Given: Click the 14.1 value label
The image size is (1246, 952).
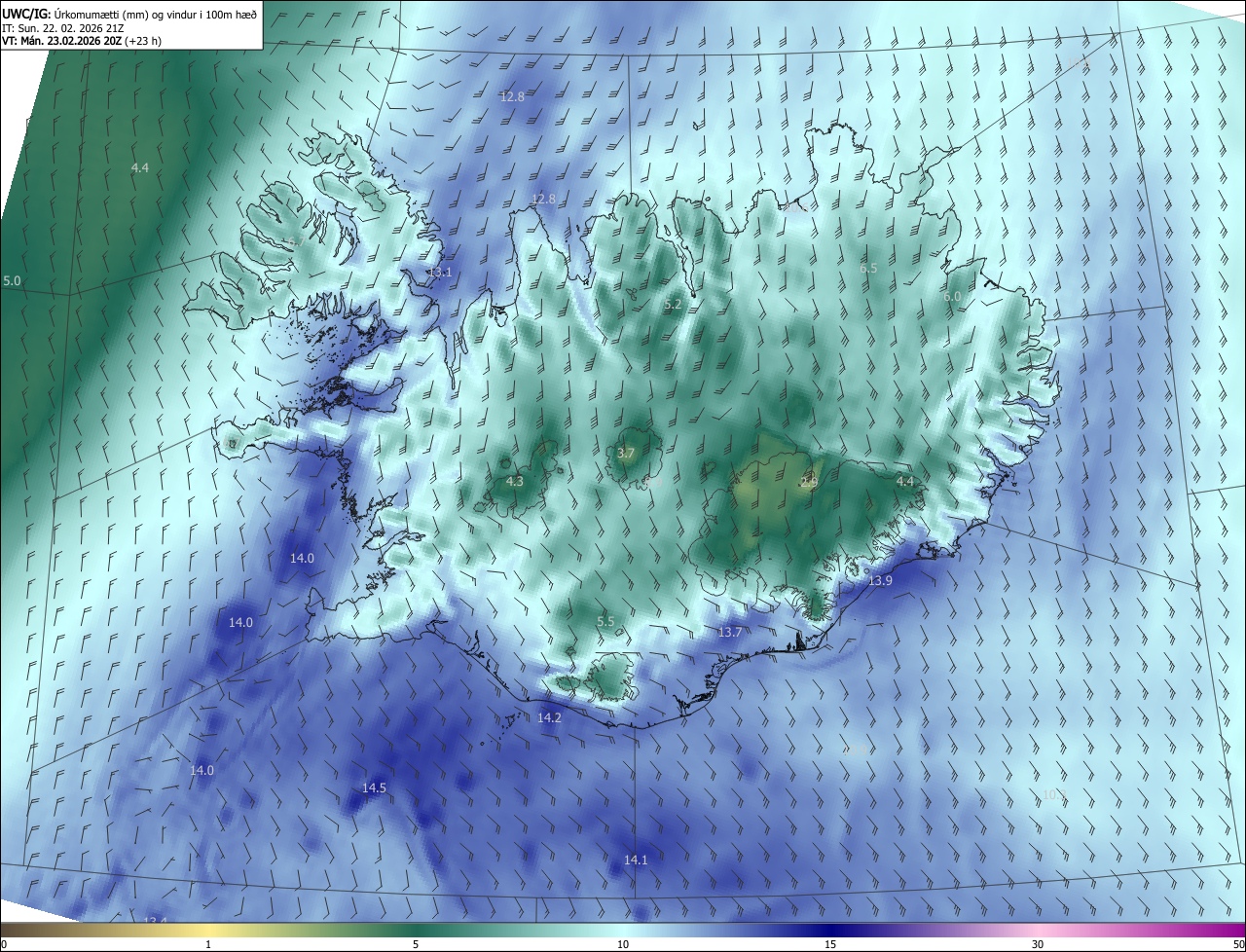Looking at the screenshot, I should point(636,860).
